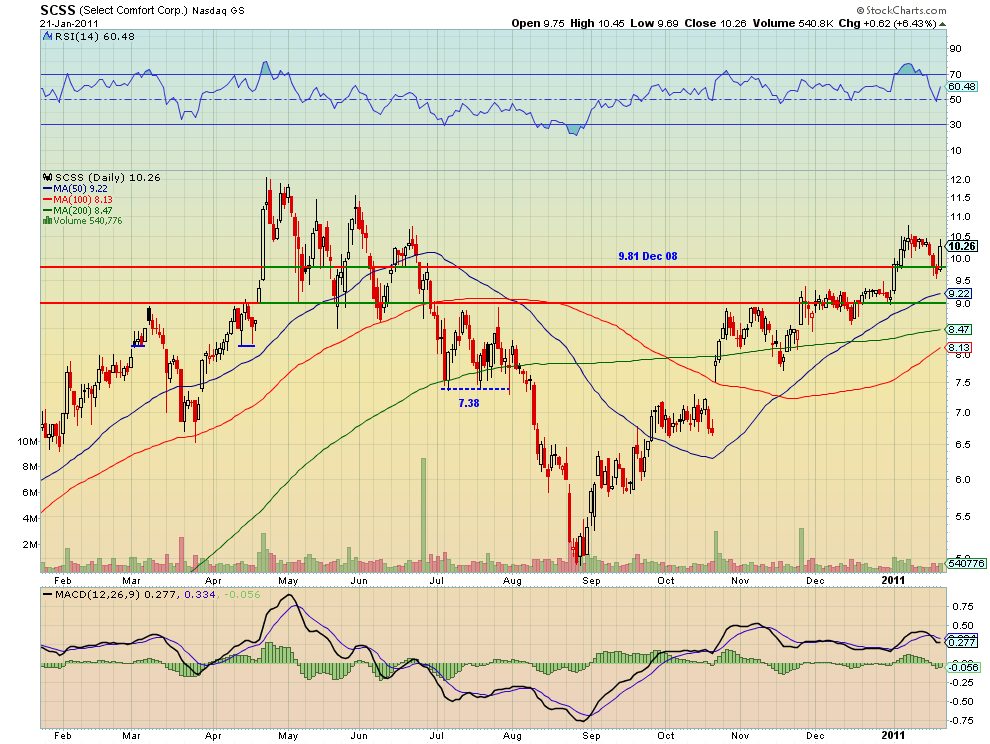Click the volume bars legend icon
This screenshot has height=744, width=990.
tap(47, 221)
